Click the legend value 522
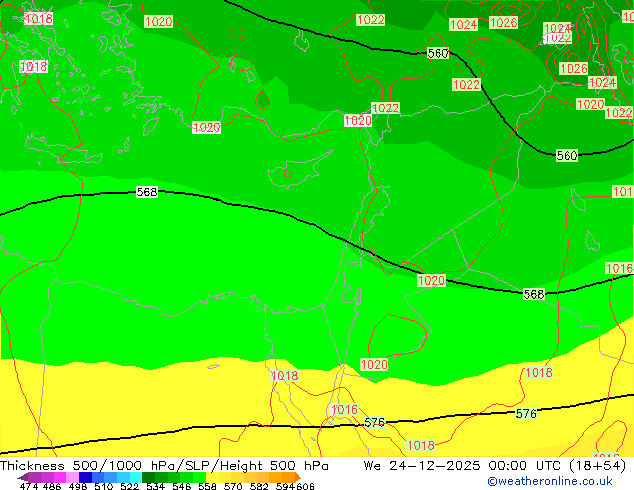 pos(129,486)
